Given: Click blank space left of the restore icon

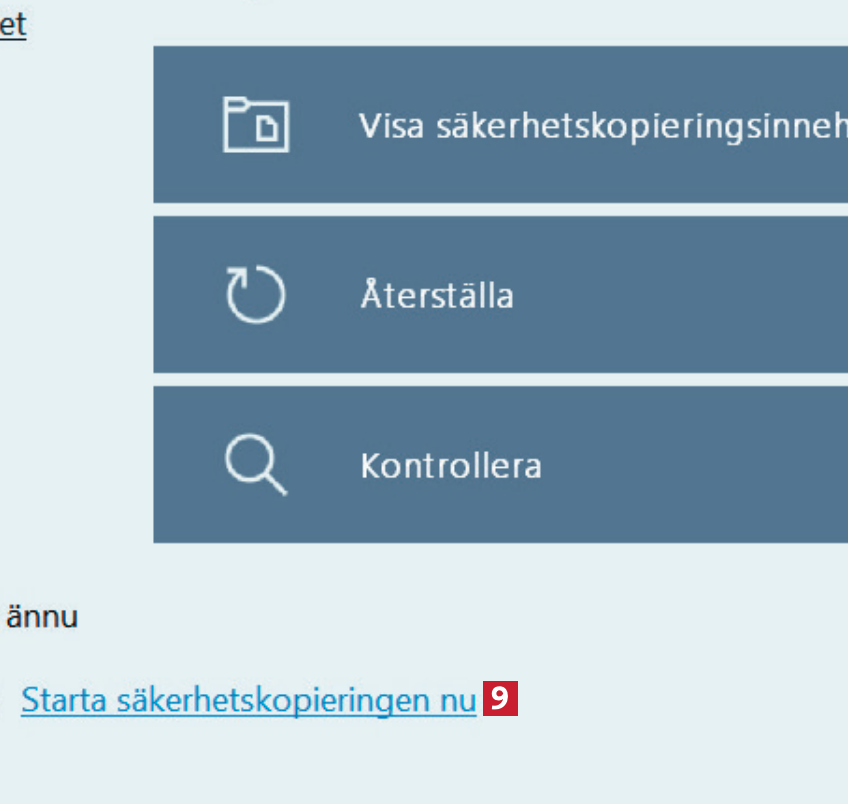Looking at the screenshot, I should (x=185, y=296).
